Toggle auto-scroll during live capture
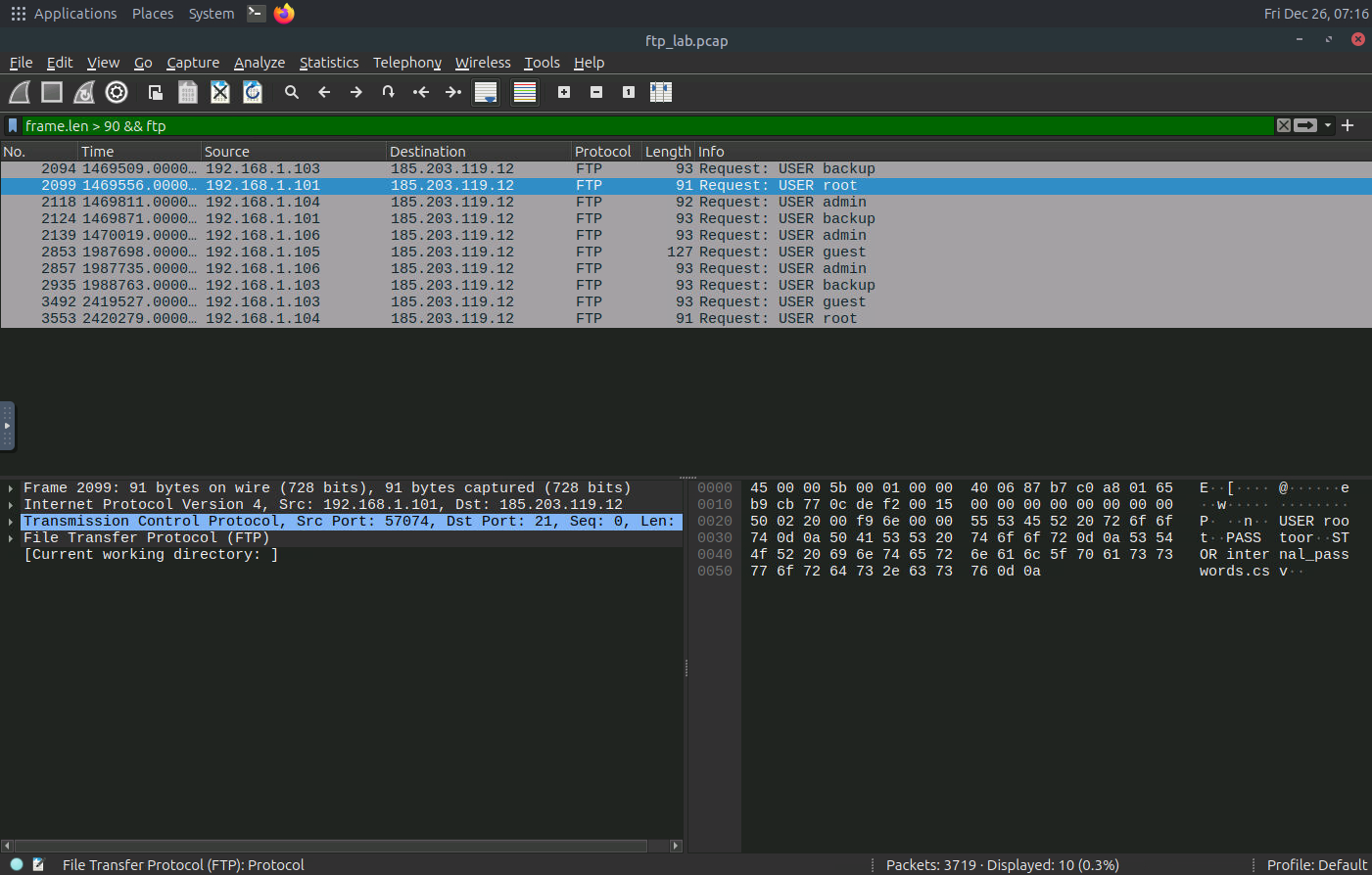This screenshot has width=1372, height=875. coord(486,92)
